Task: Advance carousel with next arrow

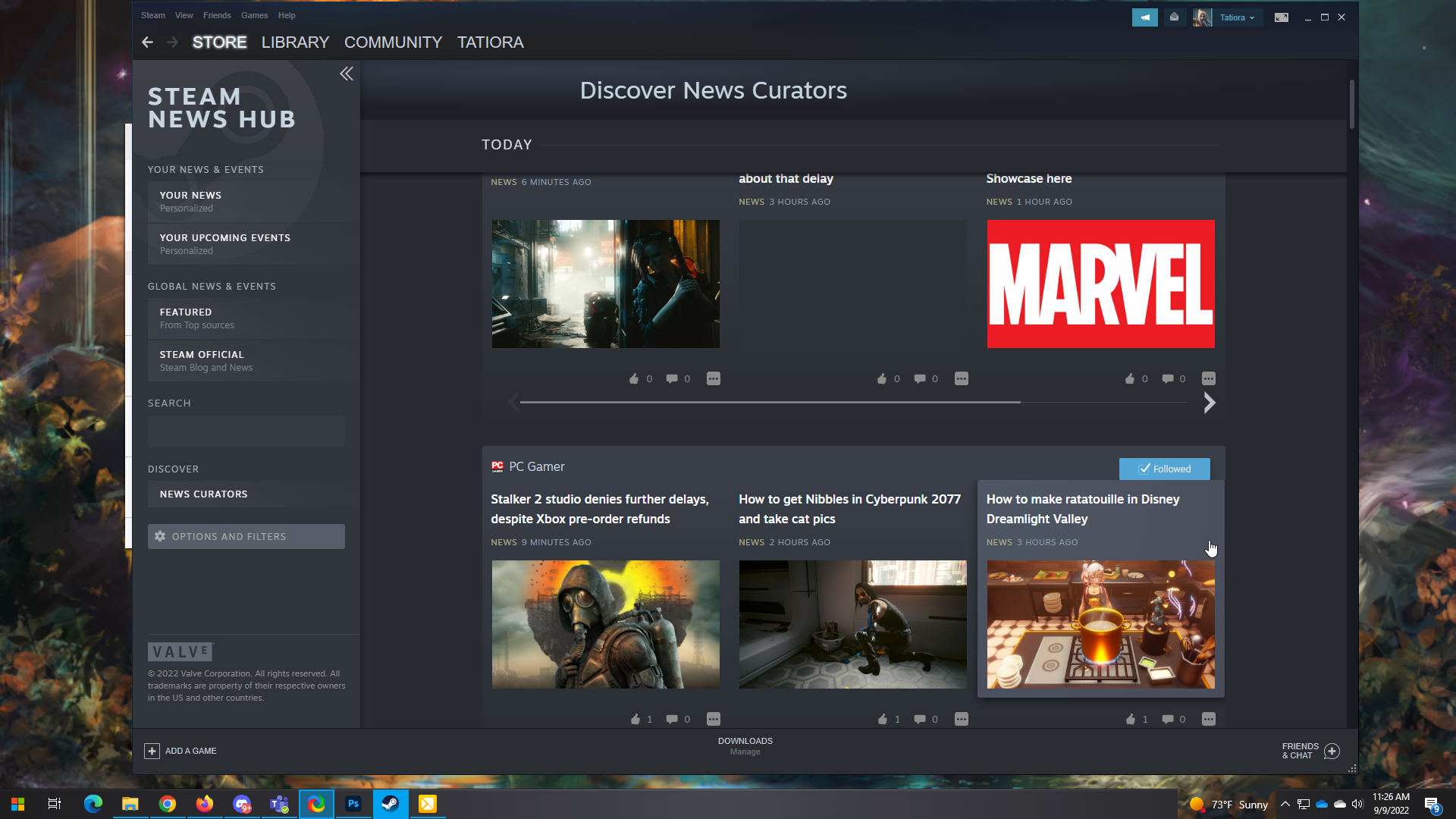Action: click(x=1210, y=403)
